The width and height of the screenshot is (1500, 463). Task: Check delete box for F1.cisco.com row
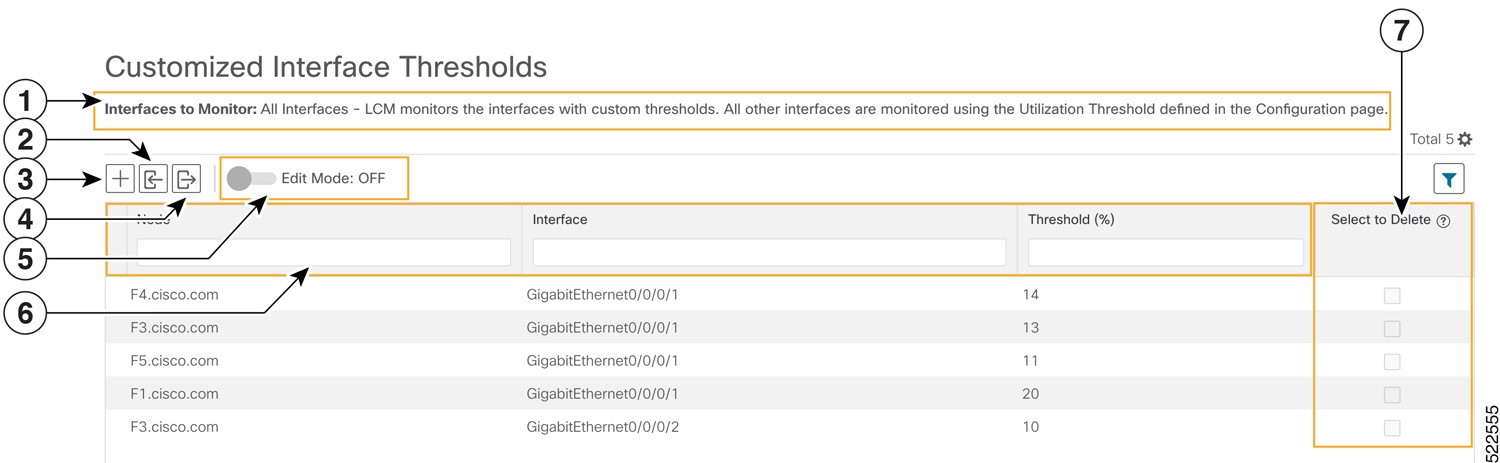[x=1391, y=394]
